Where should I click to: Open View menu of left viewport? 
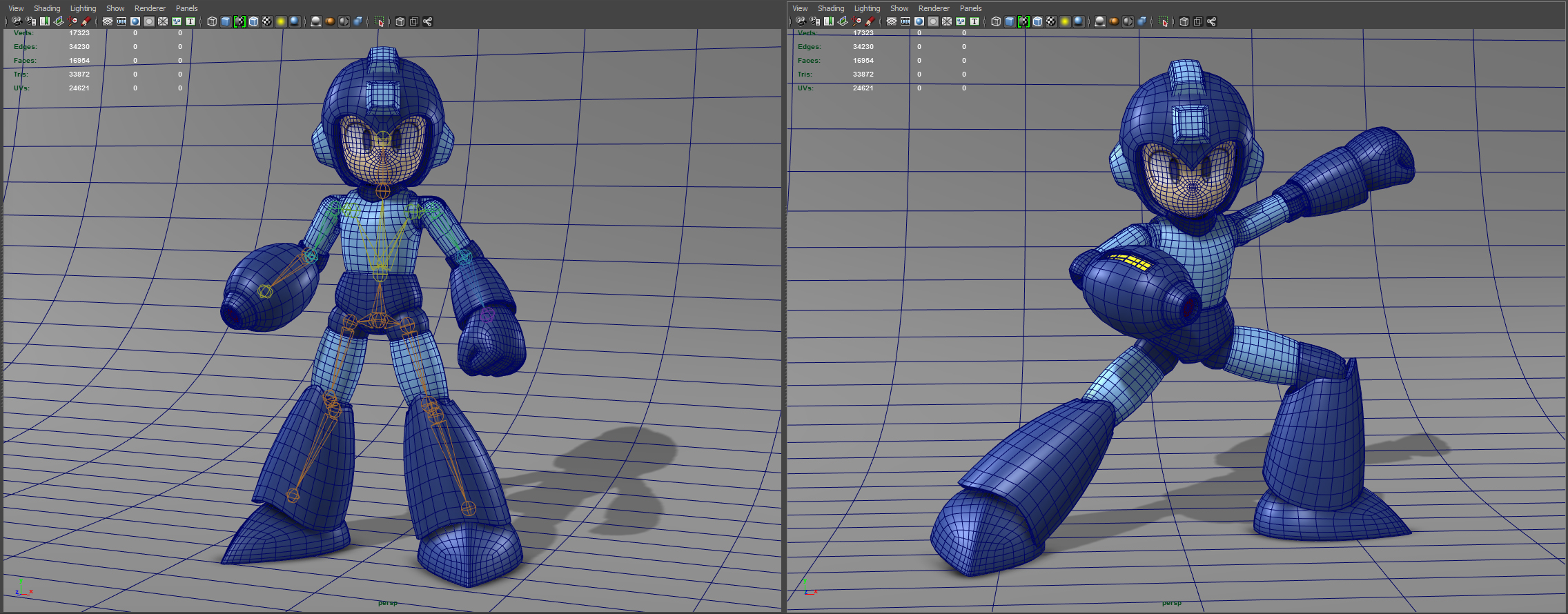pos(16,8)
